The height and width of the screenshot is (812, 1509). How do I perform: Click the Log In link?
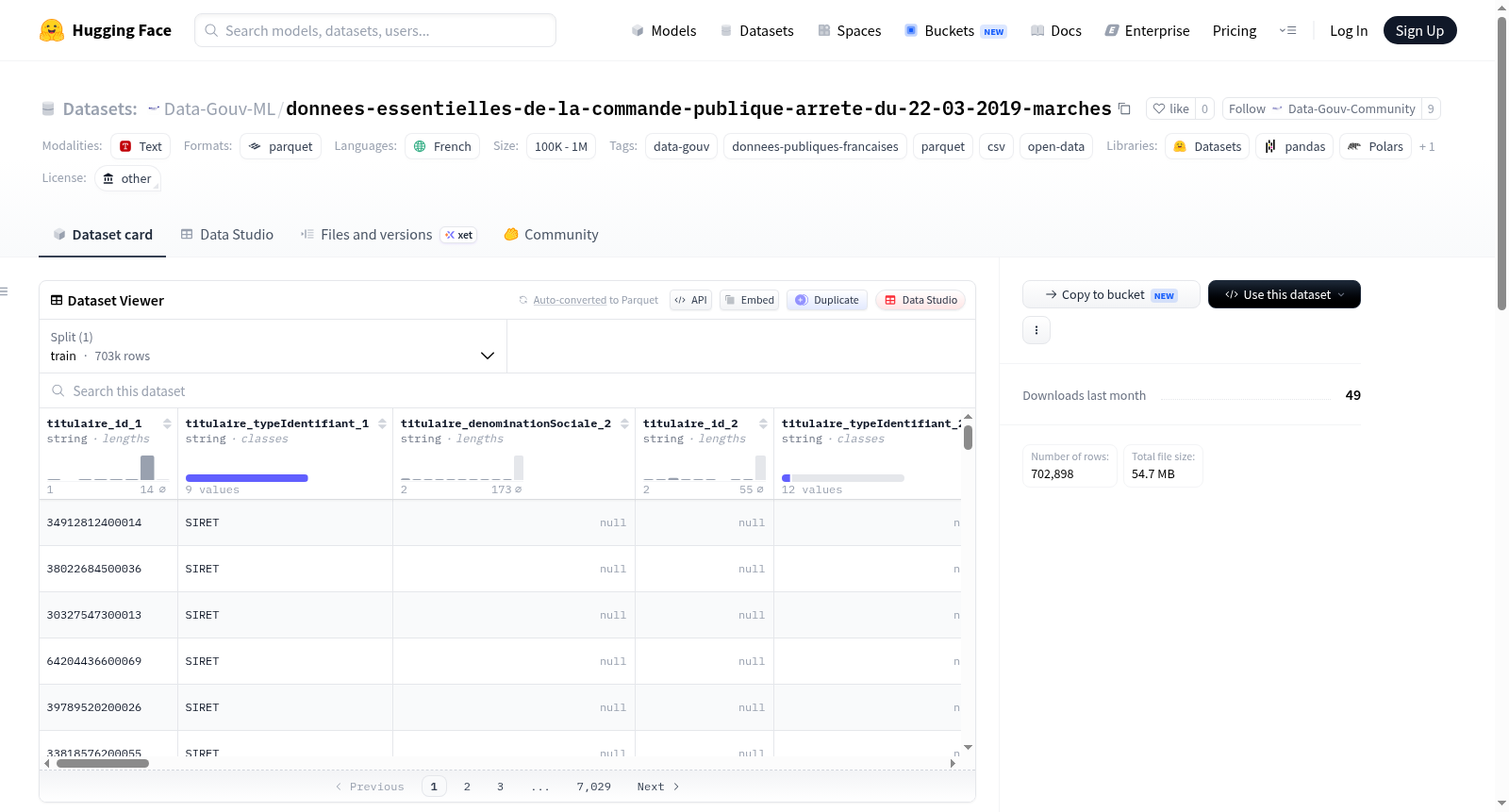[x=1349, y=30]
